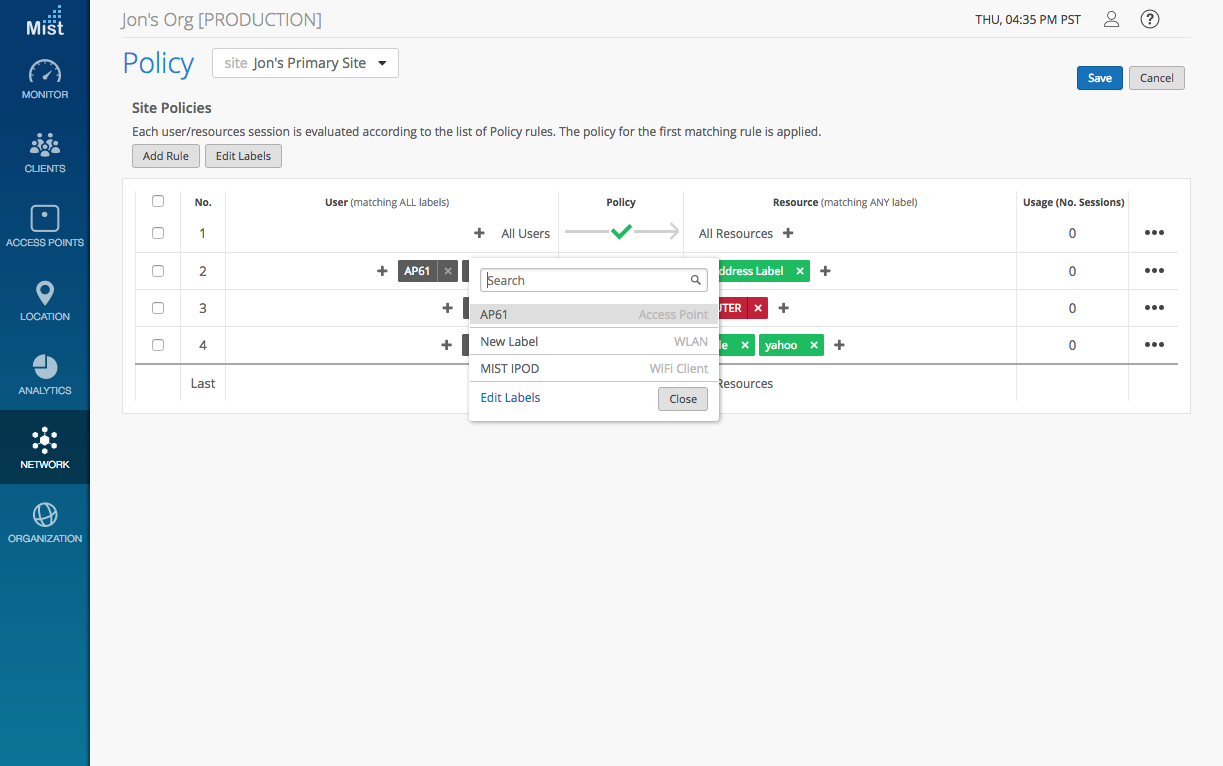Open the Analytics section

point(45,375)
